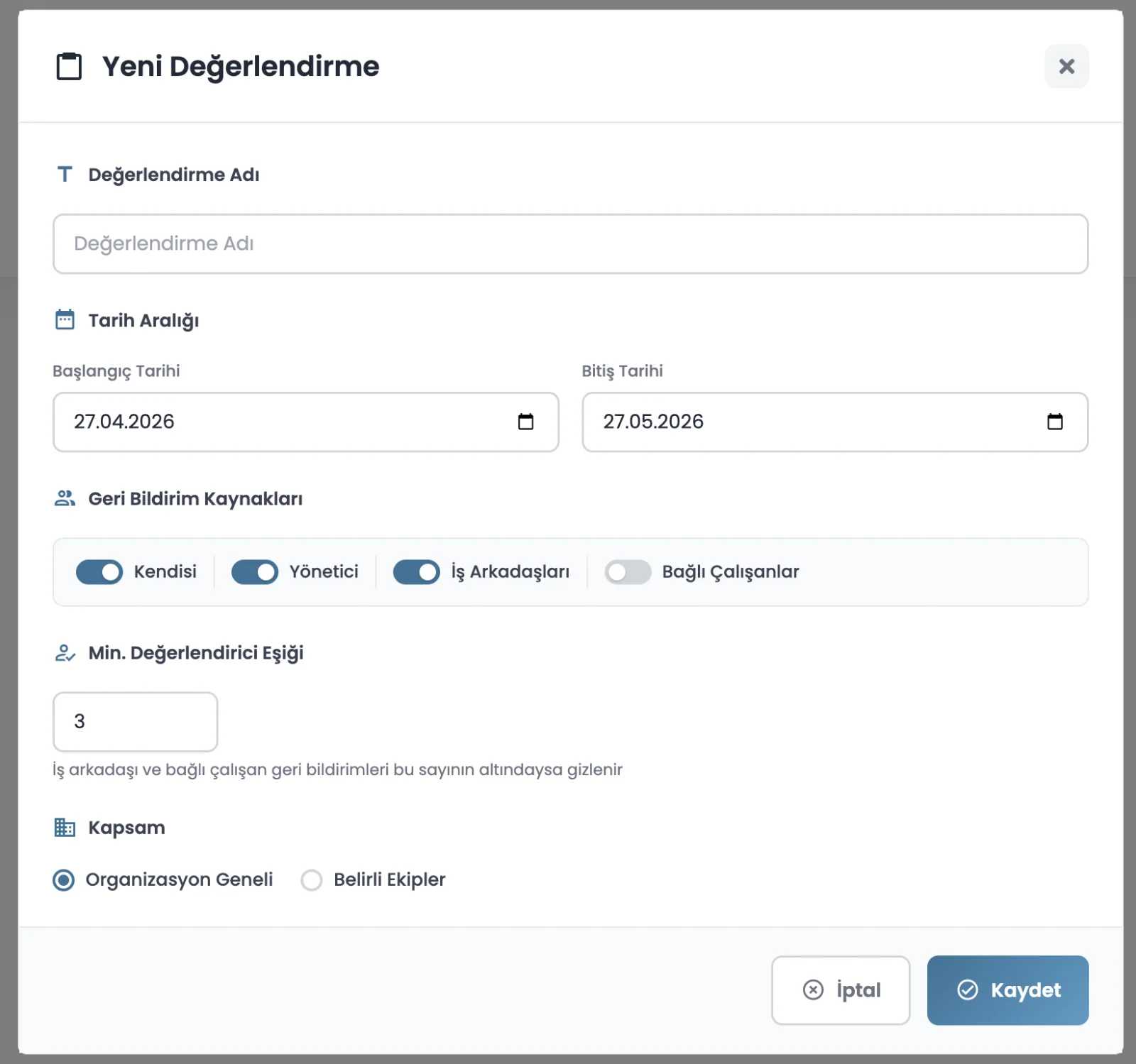This screenshot has width=1136, height=1064.
Task: Enable the Bağlı Çalışanlar toggle
Action: 628,571
